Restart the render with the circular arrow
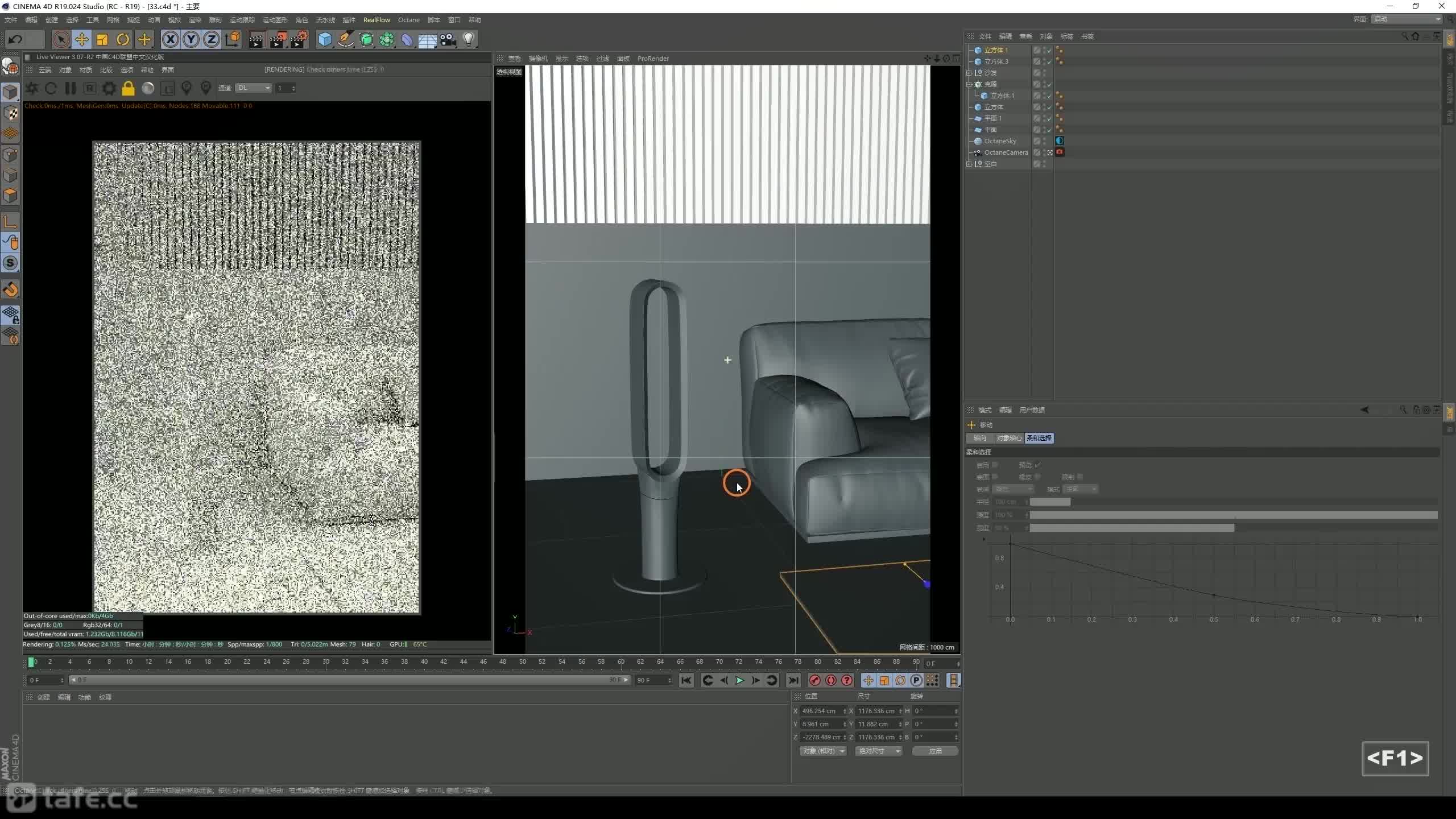 click(x=51, y=88)
